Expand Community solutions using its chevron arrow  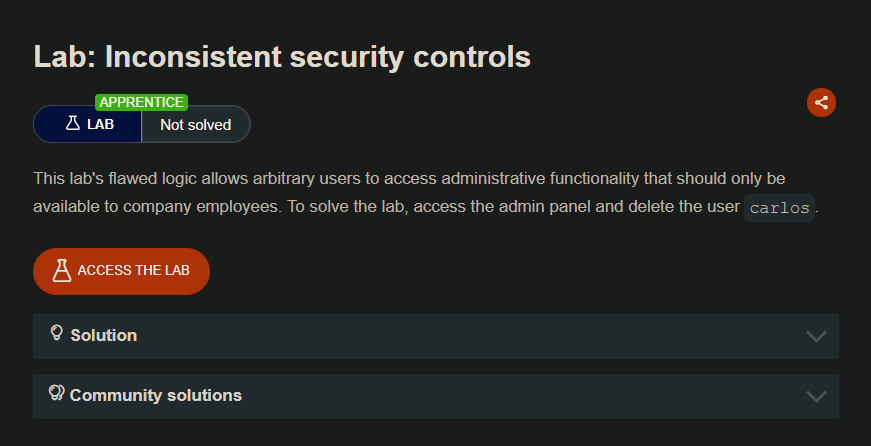[x=816, y=396]
